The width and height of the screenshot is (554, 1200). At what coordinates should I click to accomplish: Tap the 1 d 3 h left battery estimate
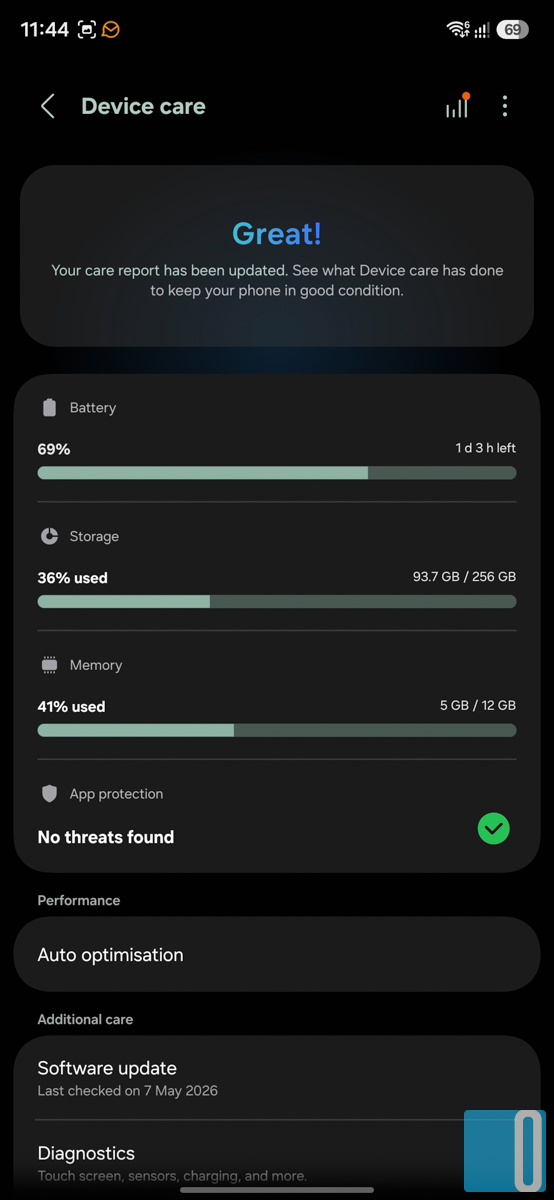486,448
